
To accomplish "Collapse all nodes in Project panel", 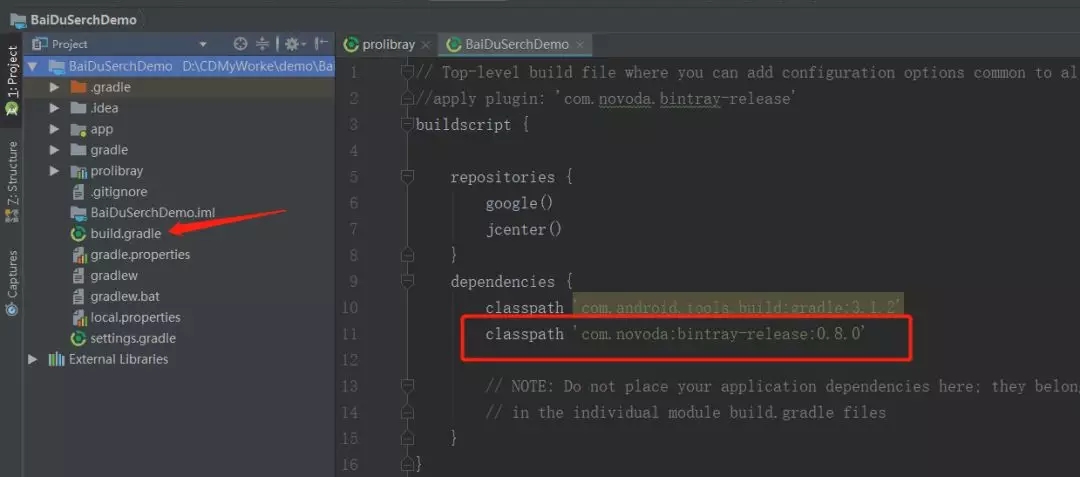I will [262, 44].
